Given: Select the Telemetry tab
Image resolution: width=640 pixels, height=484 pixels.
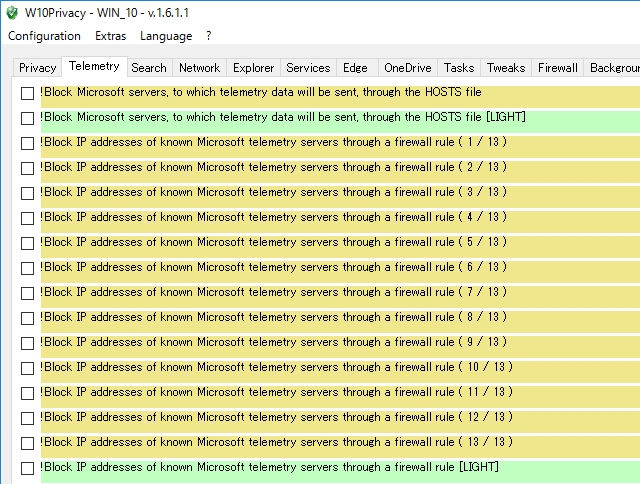Looking at the screenshot, I should (94, 66).
